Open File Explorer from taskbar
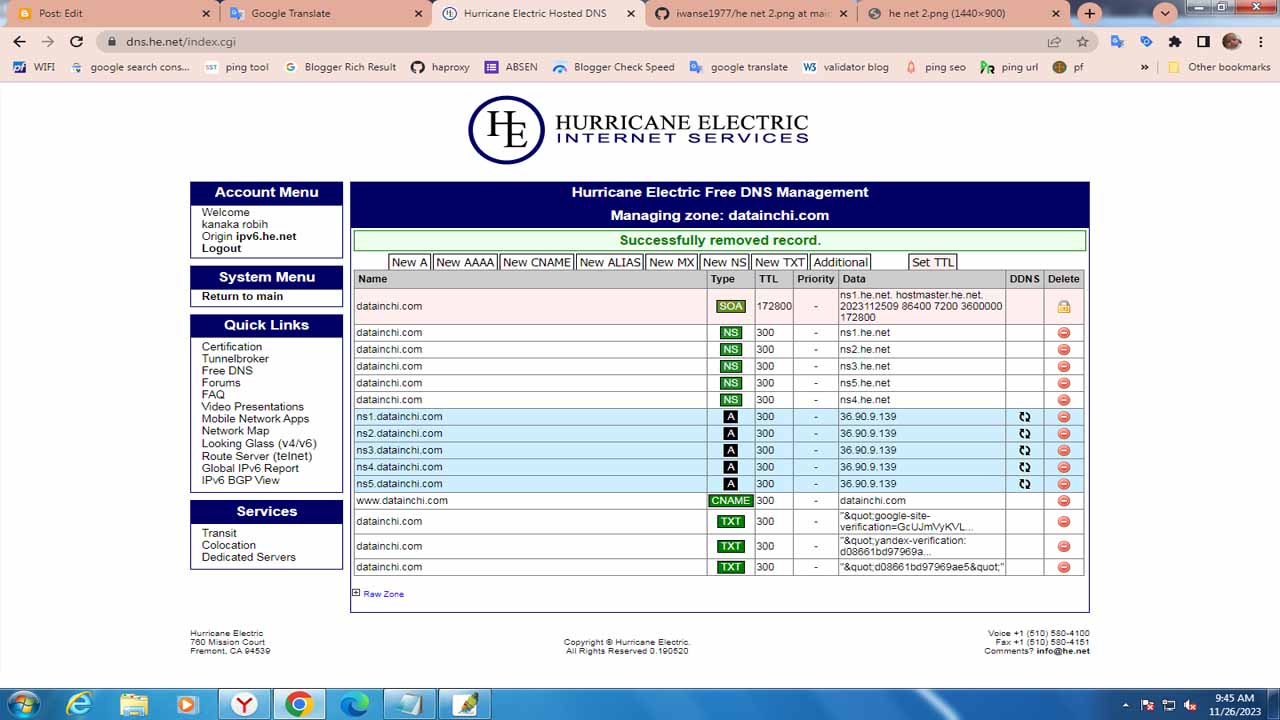1280x720 pixels. pos(134,704)
